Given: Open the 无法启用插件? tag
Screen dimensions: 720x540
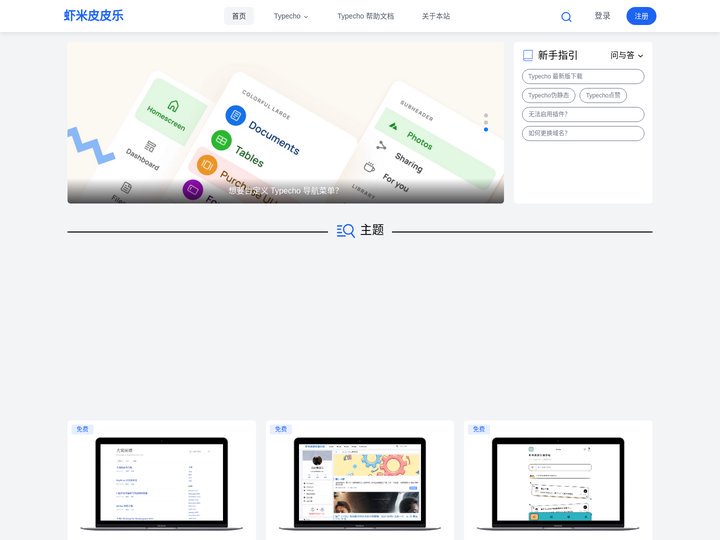Looking at the screenshot, I should pos(583,114).
